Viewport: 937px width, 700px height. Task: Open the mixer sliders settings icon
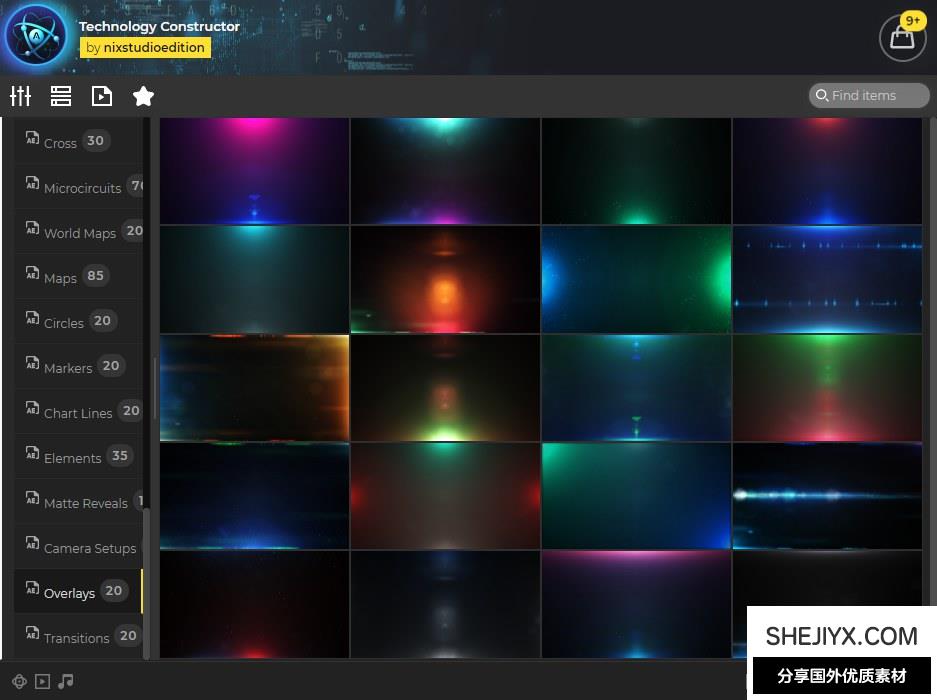tap(21, 96)
